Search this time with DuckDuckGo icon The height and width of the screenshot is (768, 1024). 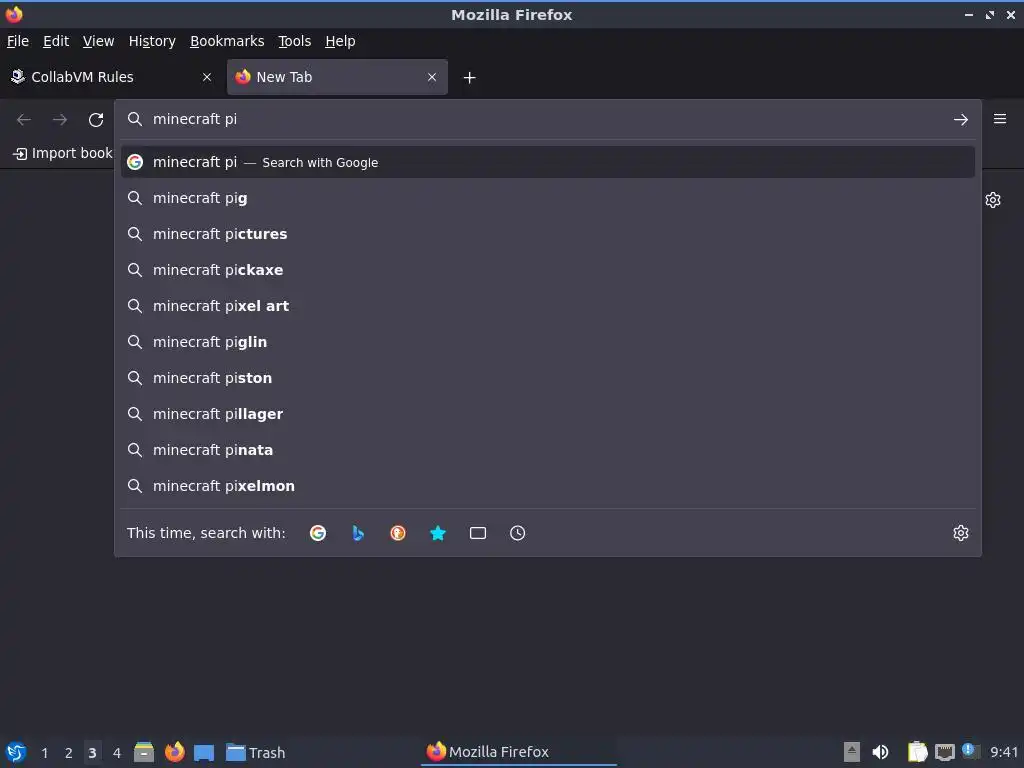[x=398, y=533]
